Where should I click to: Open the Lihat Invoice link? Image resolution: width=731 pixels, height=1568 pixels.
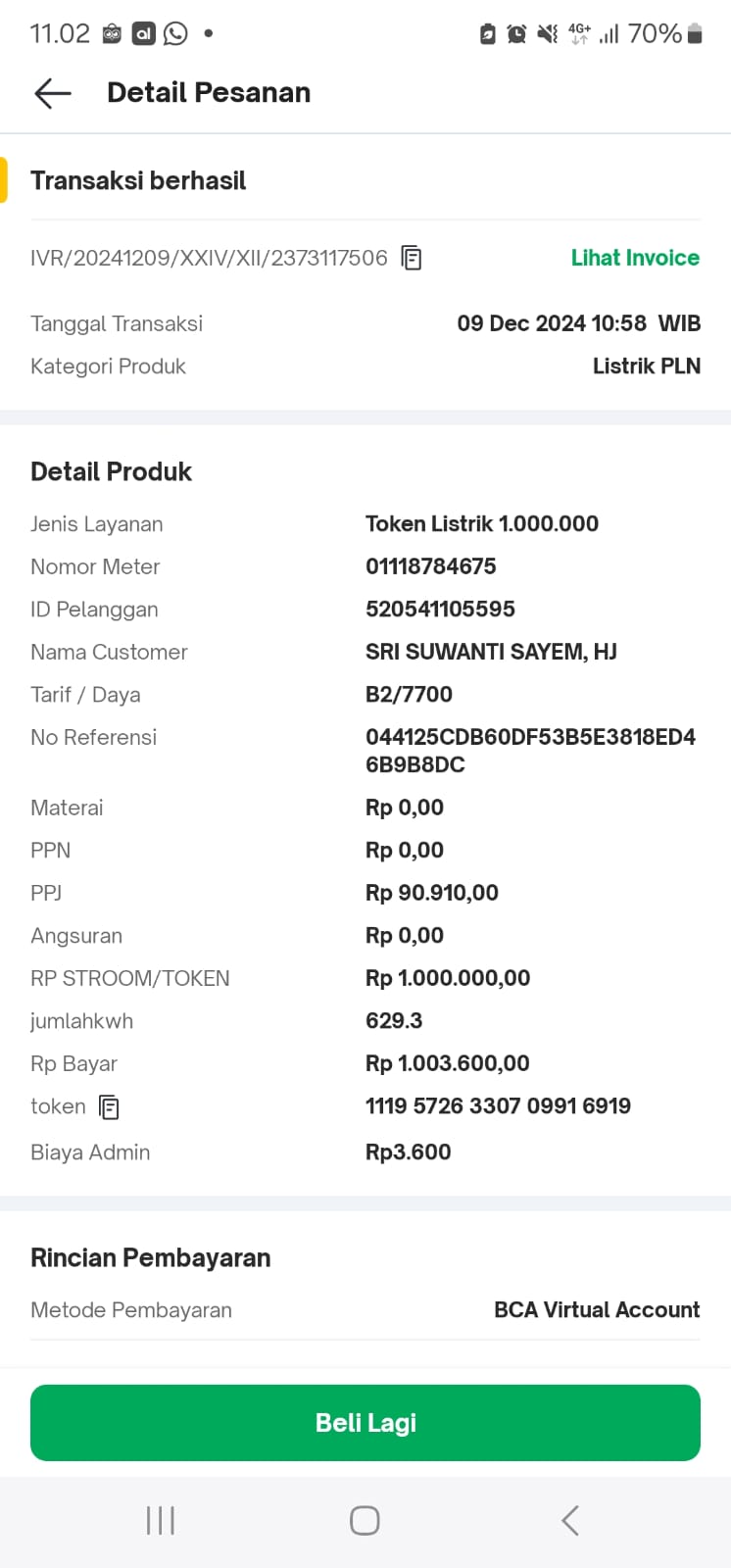(635, 258)
